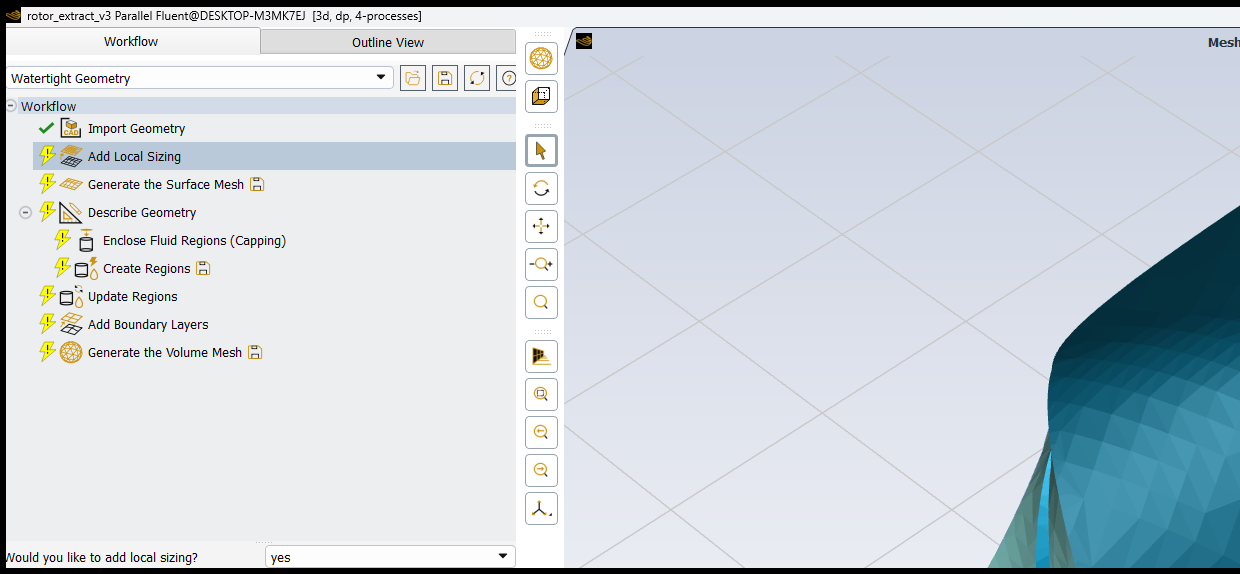The image size is (1240, 574).
Task: Select the Mesh graphics window tab
Action: tap(1223, 42)
